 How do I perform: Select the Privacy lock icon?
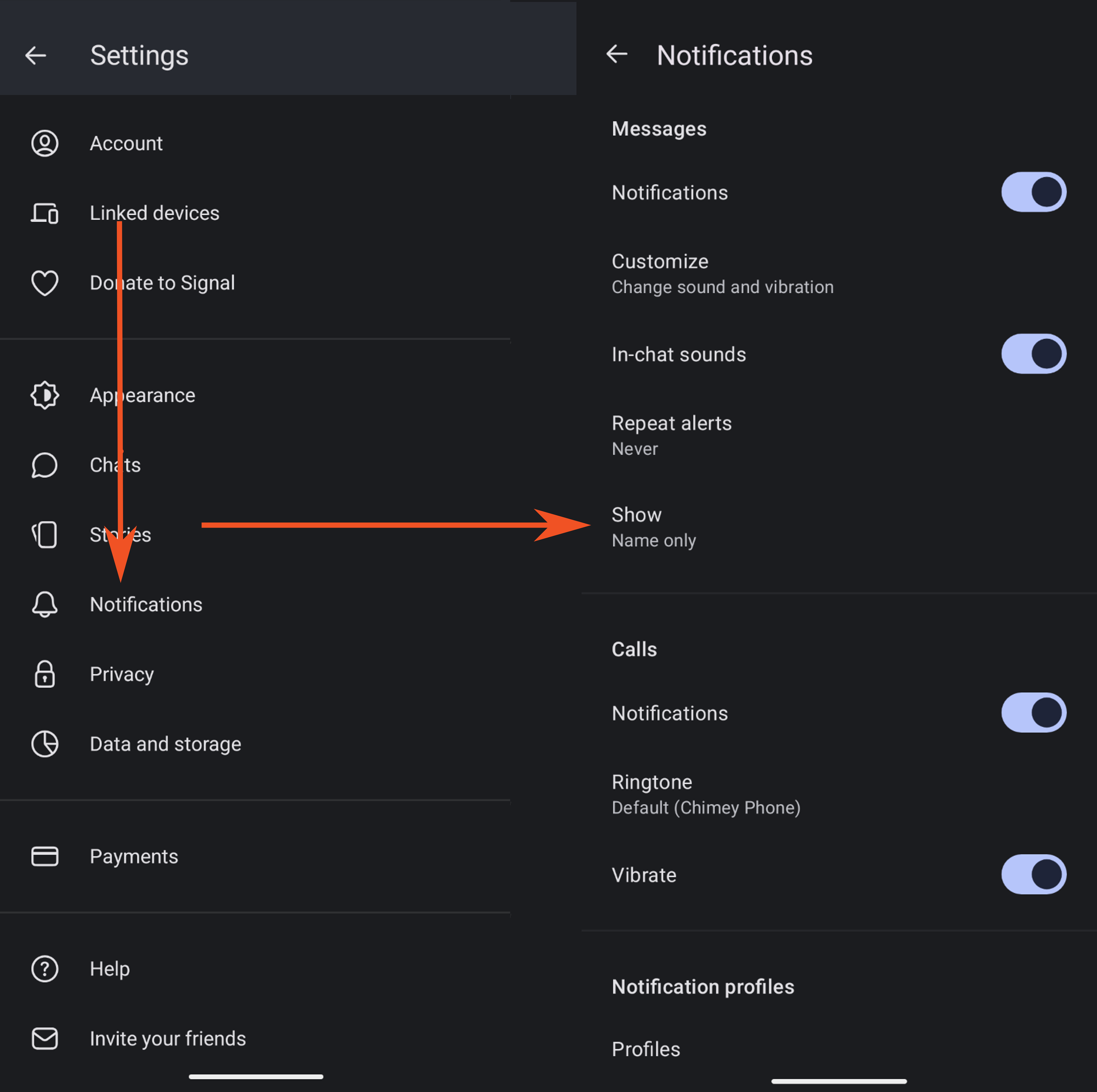coord(45,674)
